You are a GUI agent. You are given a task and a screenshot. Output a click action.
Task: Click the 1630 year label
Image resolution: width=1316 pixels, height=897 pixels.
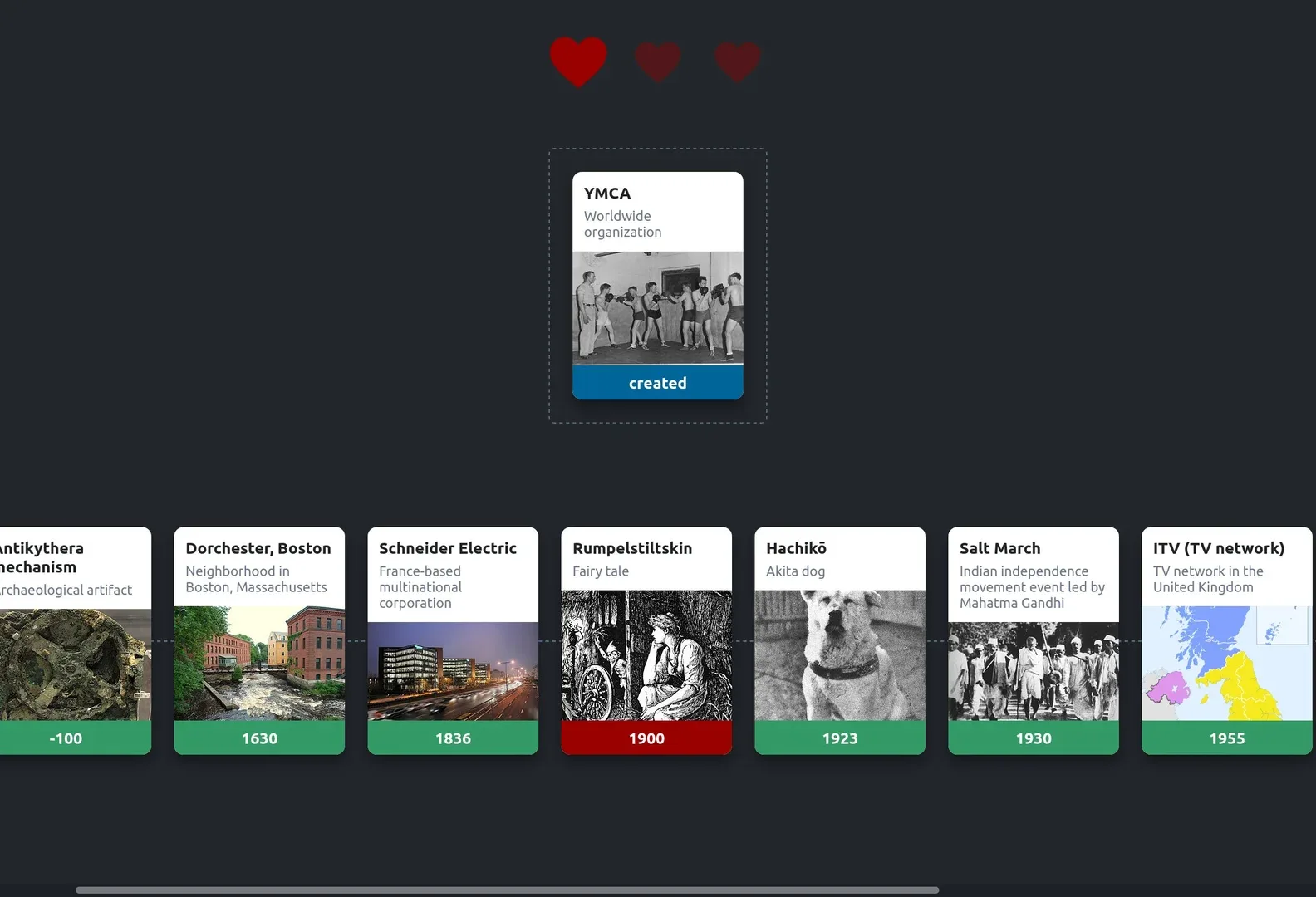[259, 738]
